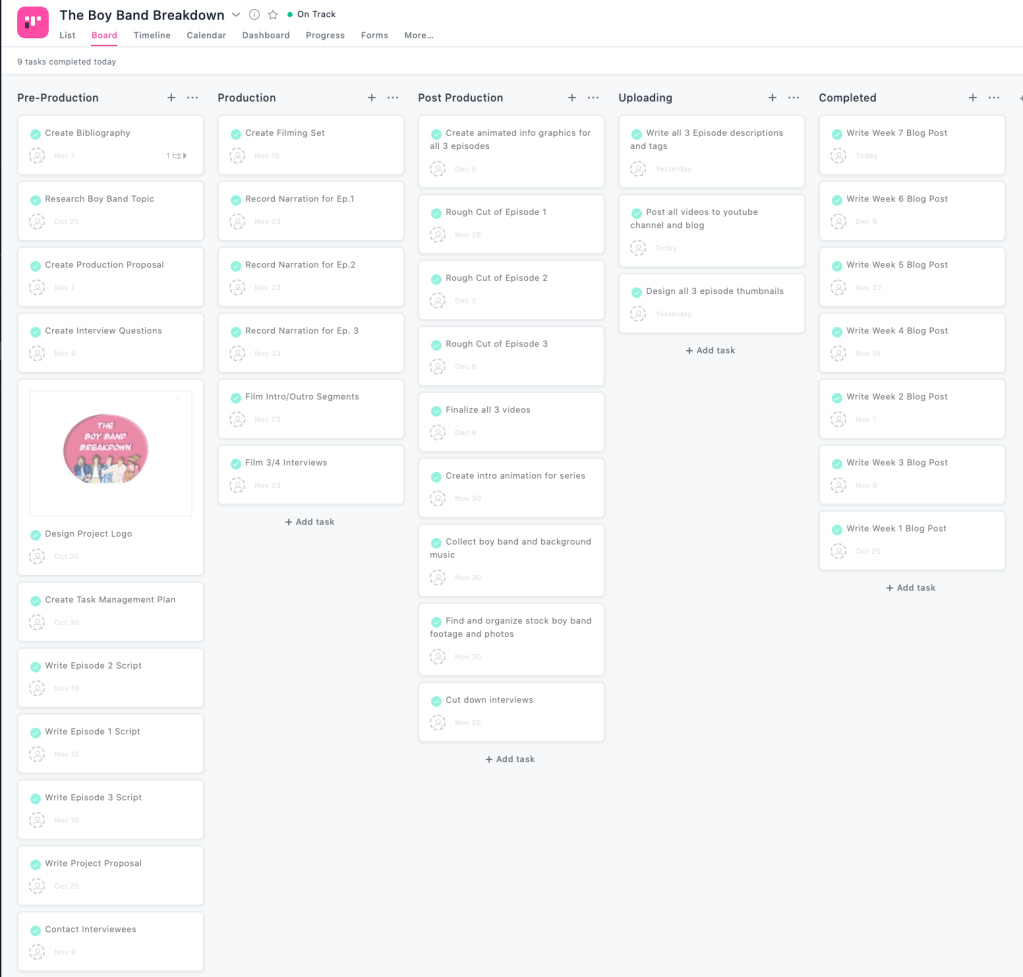Toggle completion checkmark for Research Boy Band Topic

(x=36, y=200)
